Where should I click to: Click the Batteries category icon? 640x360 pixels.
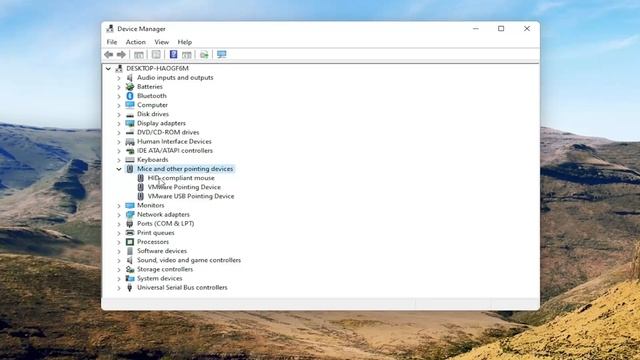click(x=130, y=87)
